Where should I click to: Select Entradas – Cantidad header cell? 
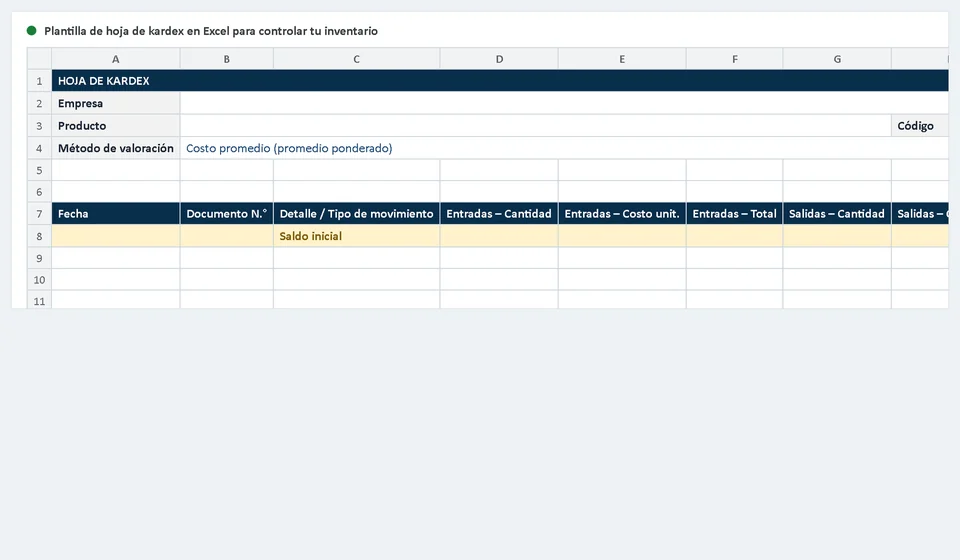coord(499,214)
